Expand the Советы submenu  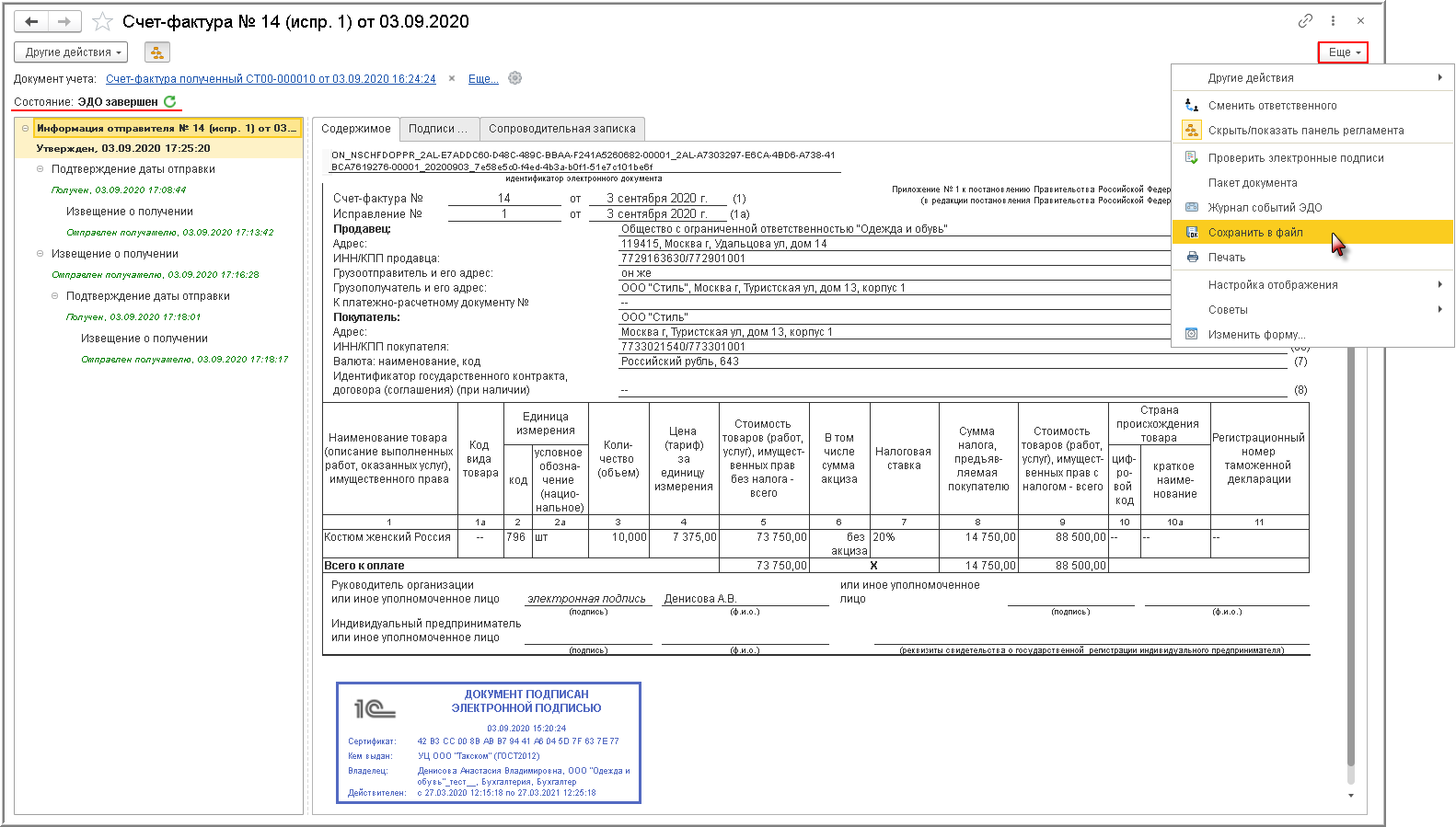pyautogui.click(x=1312, y=310)
